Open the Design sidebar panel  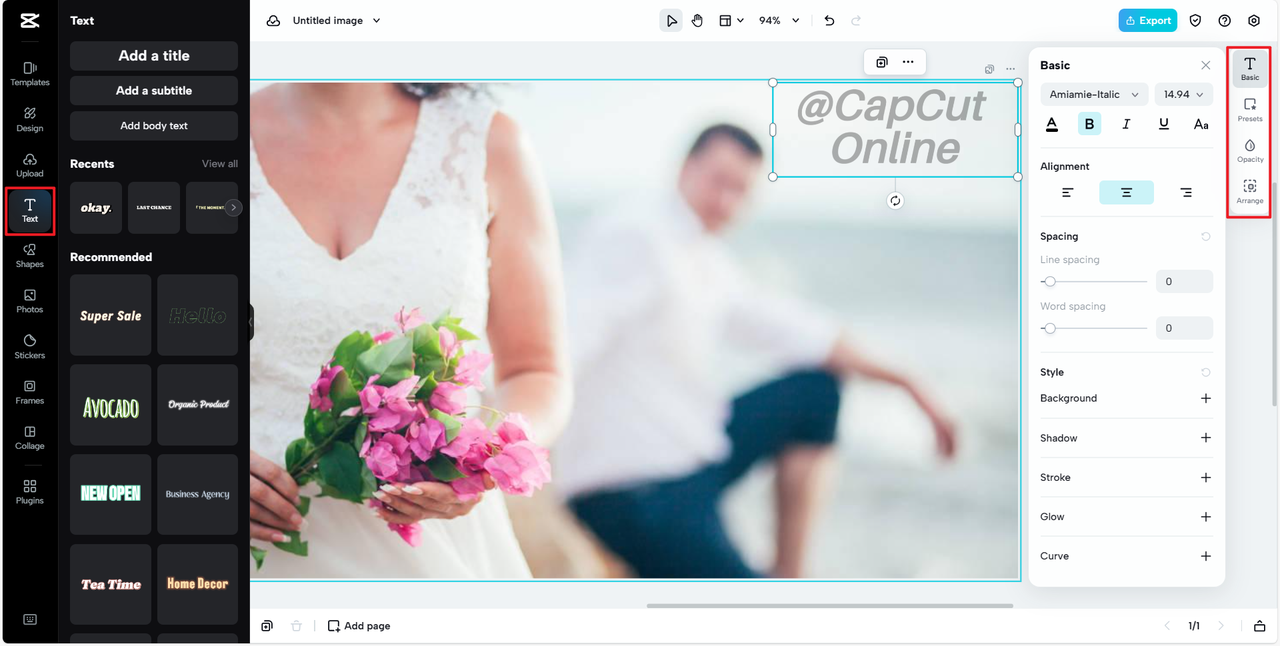coord(30,120)
